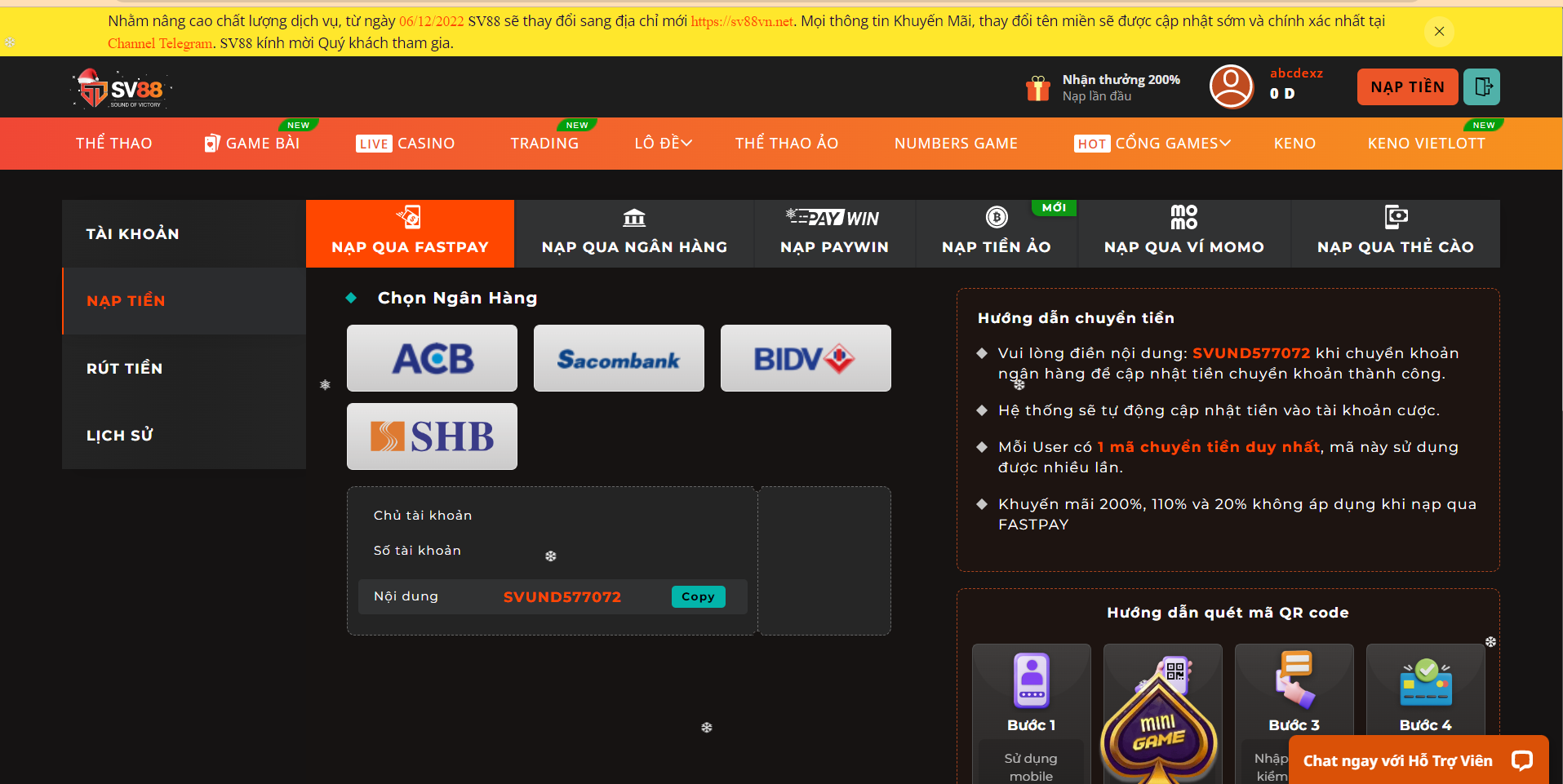Screen dimensions: 1563x784
Task: Open the THỂ THAO ẢO menu
Action: (787, 144)
